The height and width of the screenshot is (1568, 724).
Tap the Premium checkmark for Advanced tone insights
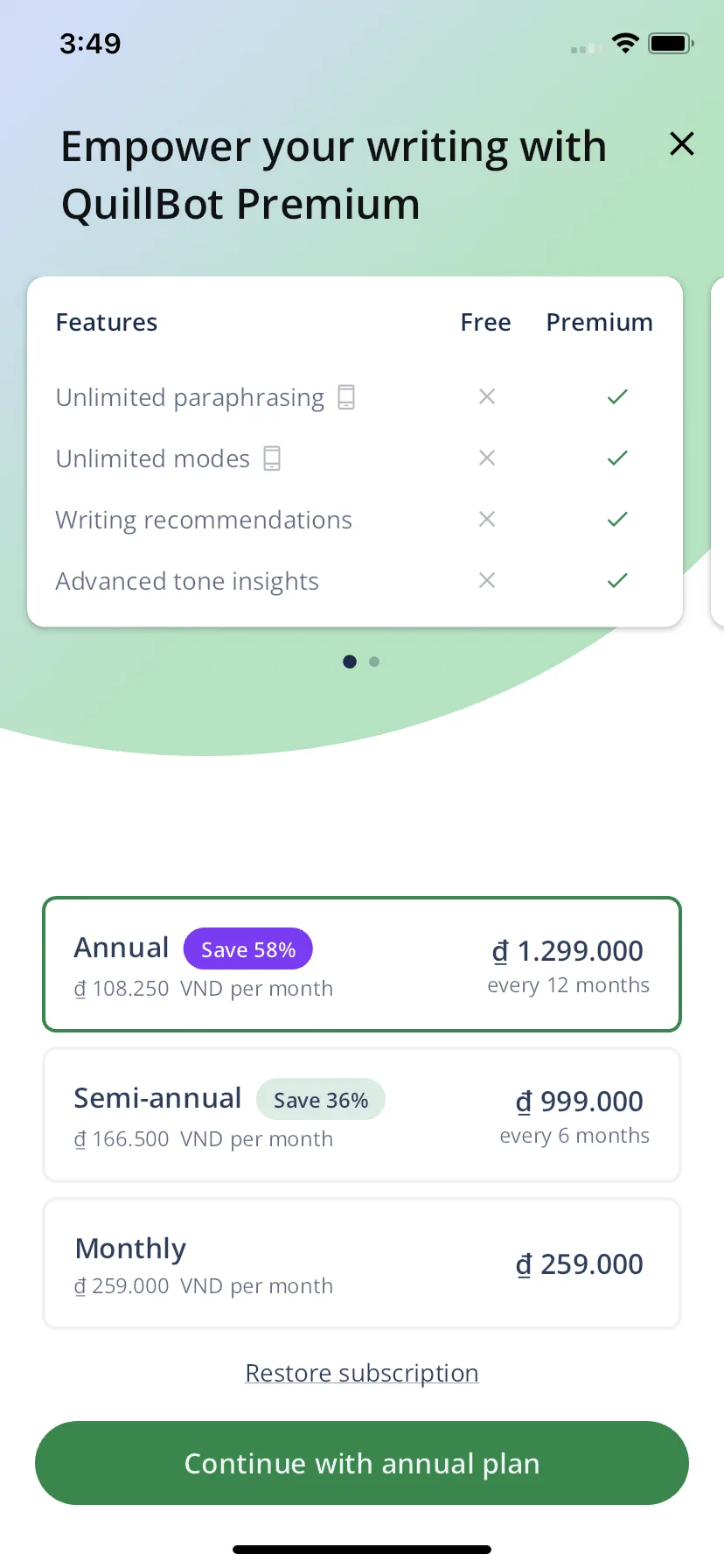[x=617, y=581]
